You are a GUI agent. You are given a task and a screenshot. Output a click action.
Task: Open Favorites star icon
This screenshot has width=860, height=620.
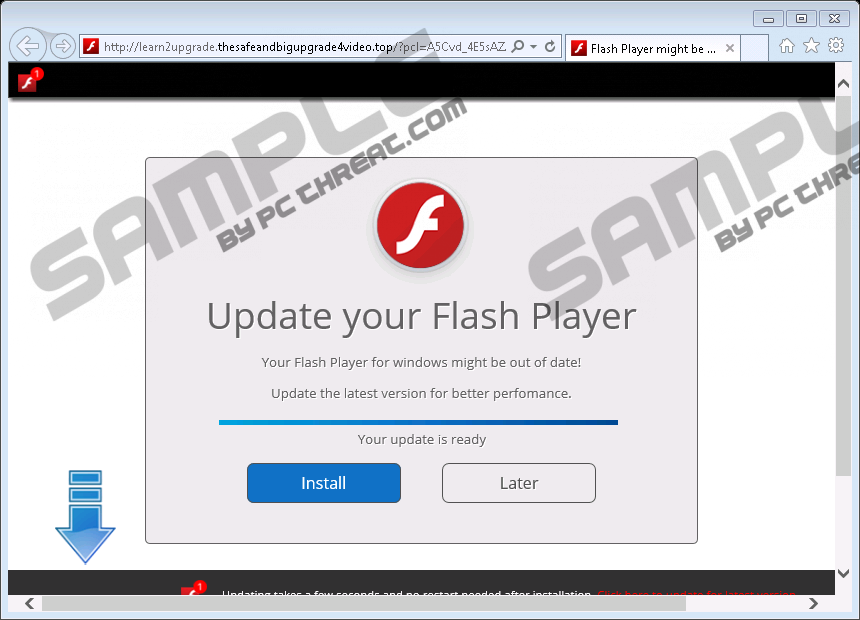[811, 46]
